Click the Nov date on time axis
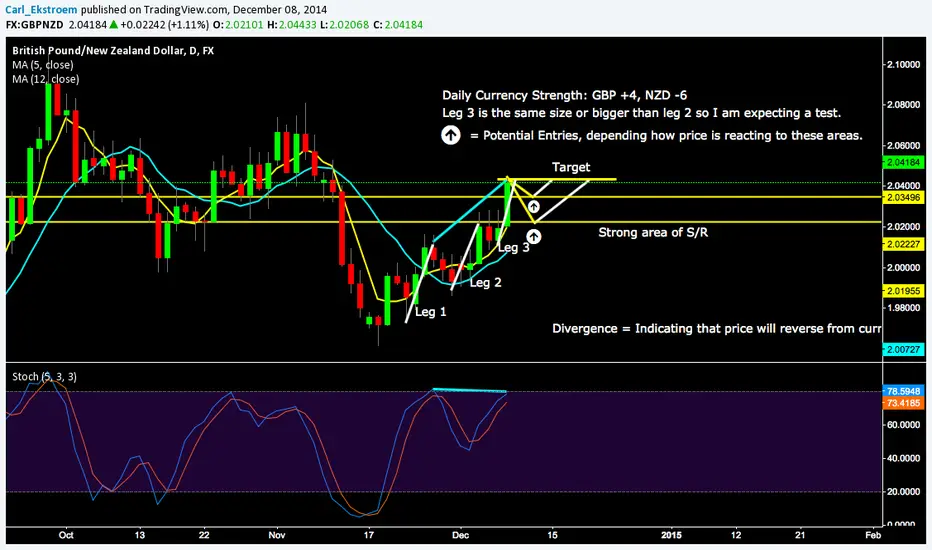 [x=276, y=535]
